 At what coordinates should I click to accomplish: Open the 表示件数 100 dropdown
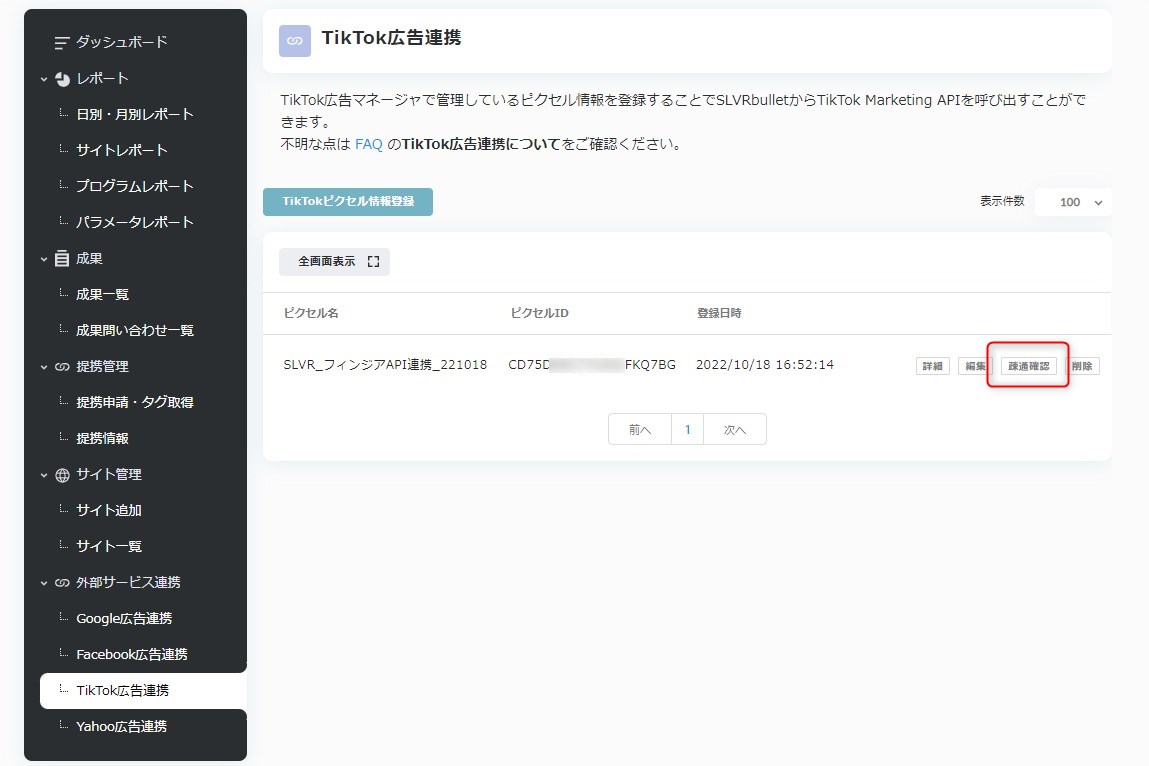1073,202
